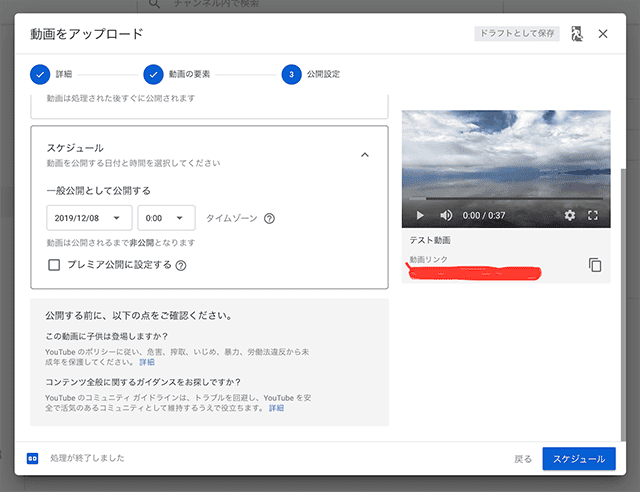Enable プレミア公開に設定する checkbox
This screenshot has height=492, width=640.
coord(54,265)
